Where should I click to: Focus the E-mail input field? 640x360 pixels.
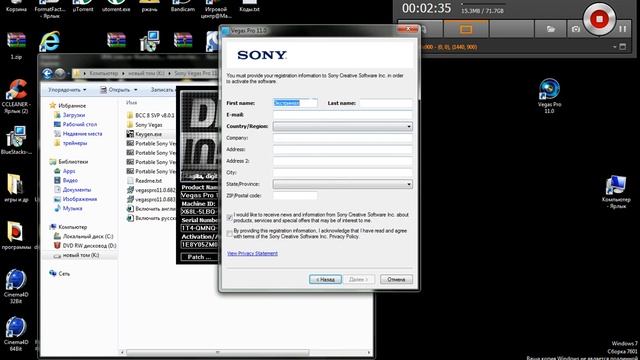342,115
